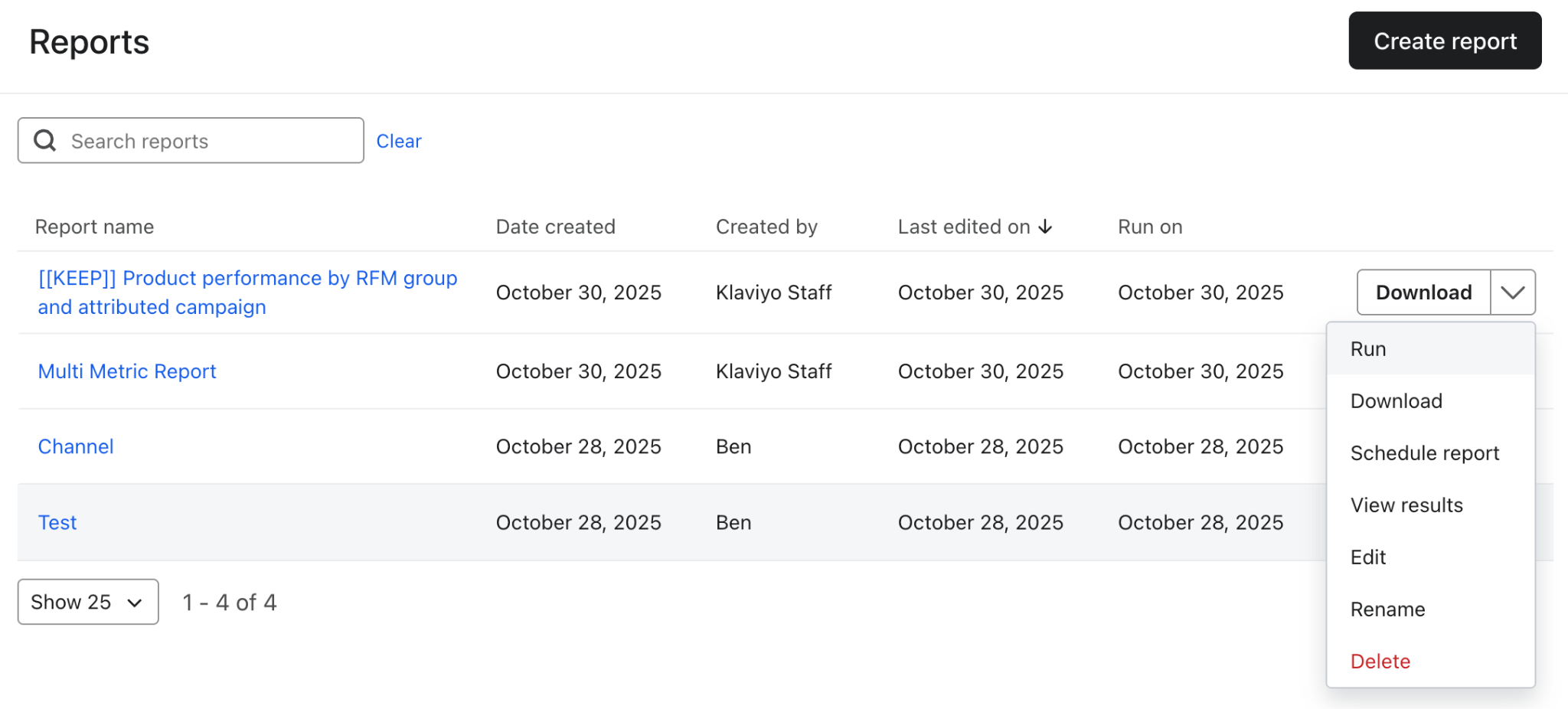Choose View results from menu

(1406, 505)
